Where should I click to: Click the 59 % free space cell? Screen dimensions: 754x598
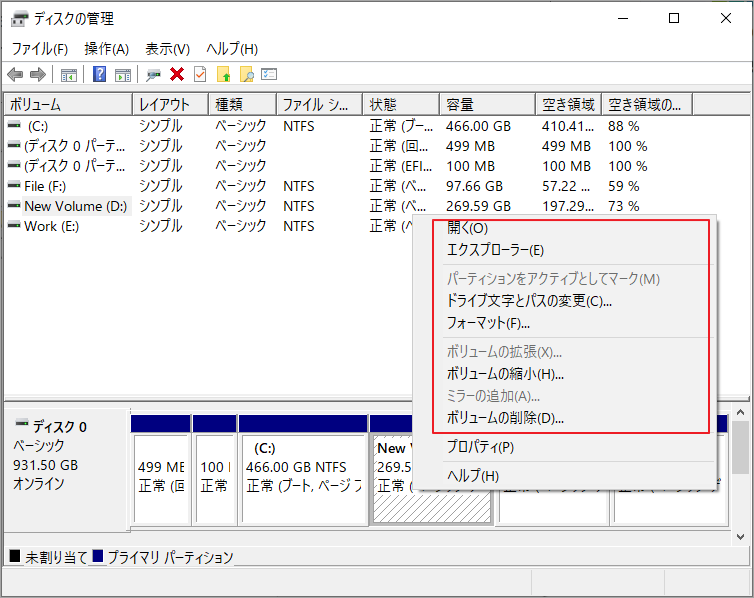[x=624, y=186]
